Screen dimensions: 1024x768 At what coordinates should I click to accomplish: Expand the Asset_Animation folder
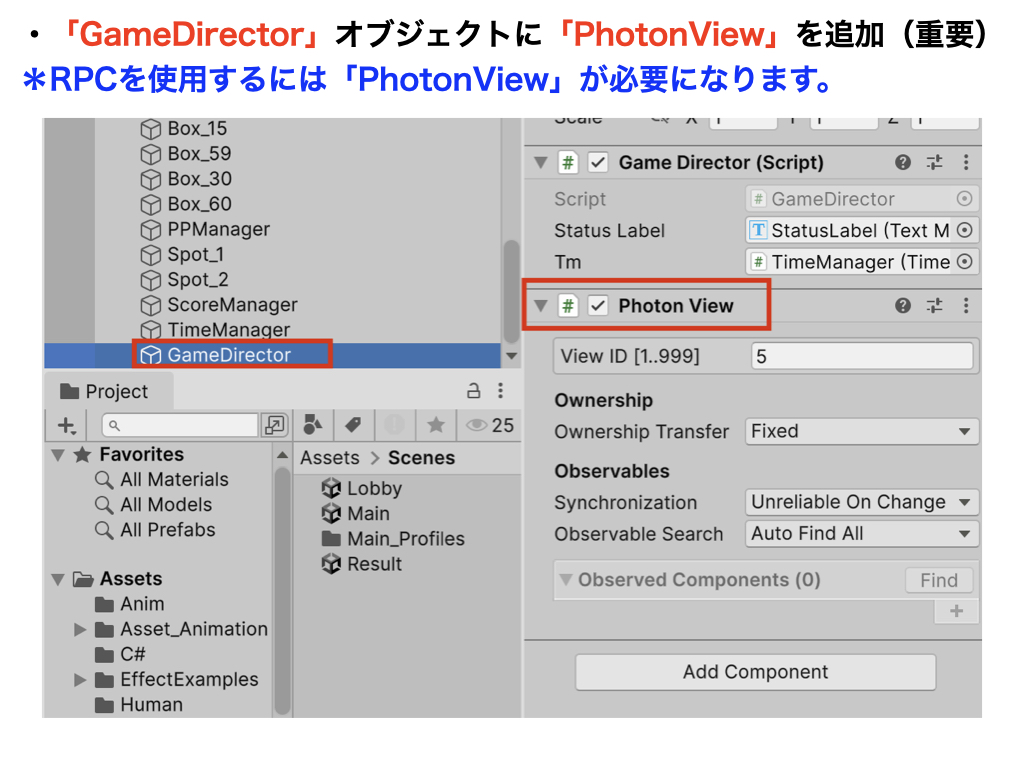[x=80, y=630]
